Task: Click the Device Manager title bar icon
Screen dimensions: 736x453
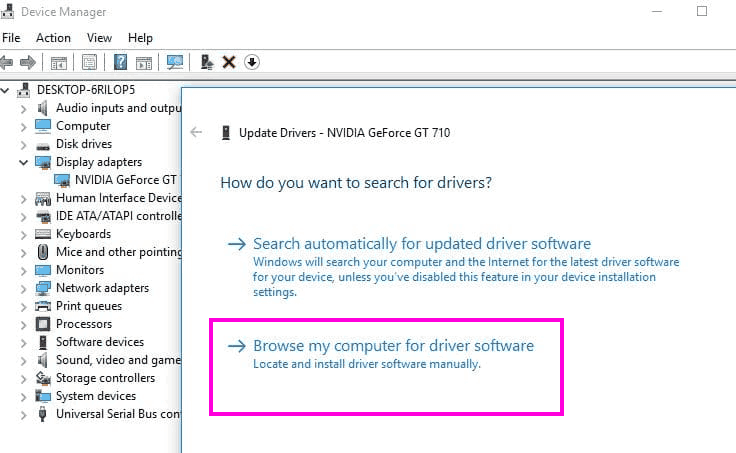Action: (x=7, y=11)
